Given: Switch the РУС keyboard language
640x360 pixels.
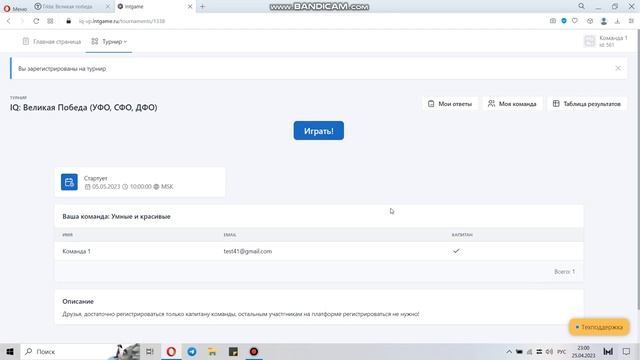Looking at the screenshot, I should [562, 351].
